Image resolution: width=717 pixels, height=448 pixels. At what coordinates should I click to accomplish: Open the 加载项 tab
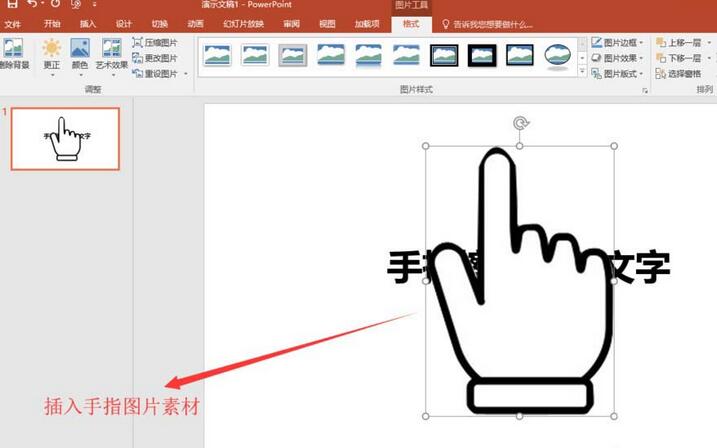(x=367, y=24)
